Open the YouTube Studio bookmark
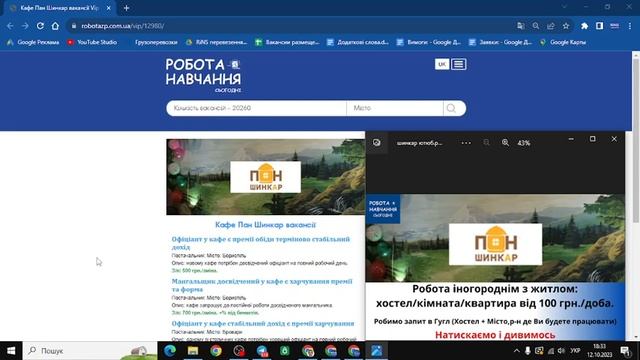Image resolution: width=640 pixels, height=360 pixels. [92, 42]
